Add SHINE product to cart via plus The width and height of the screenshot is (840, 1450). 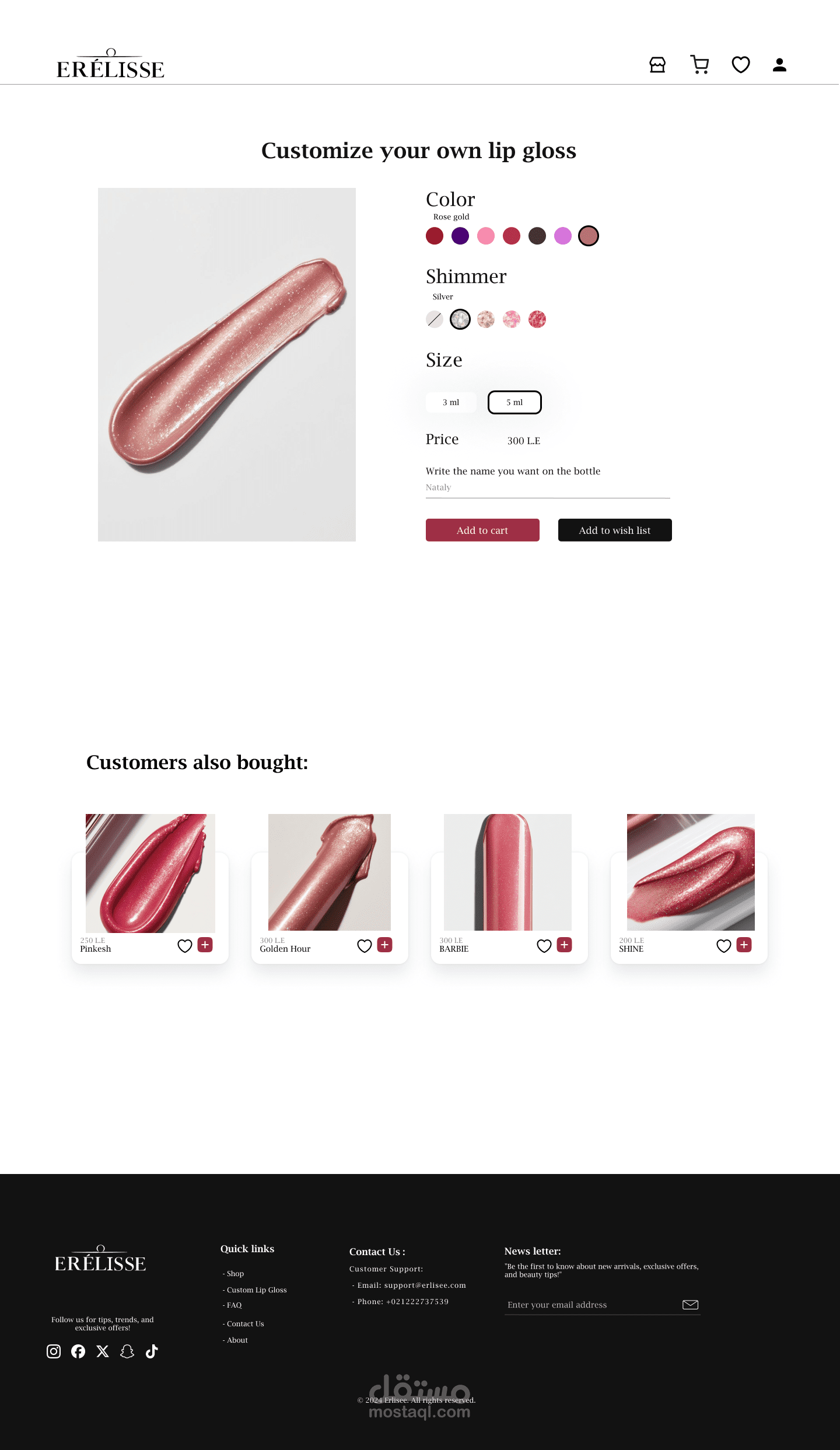pos(744,945)
